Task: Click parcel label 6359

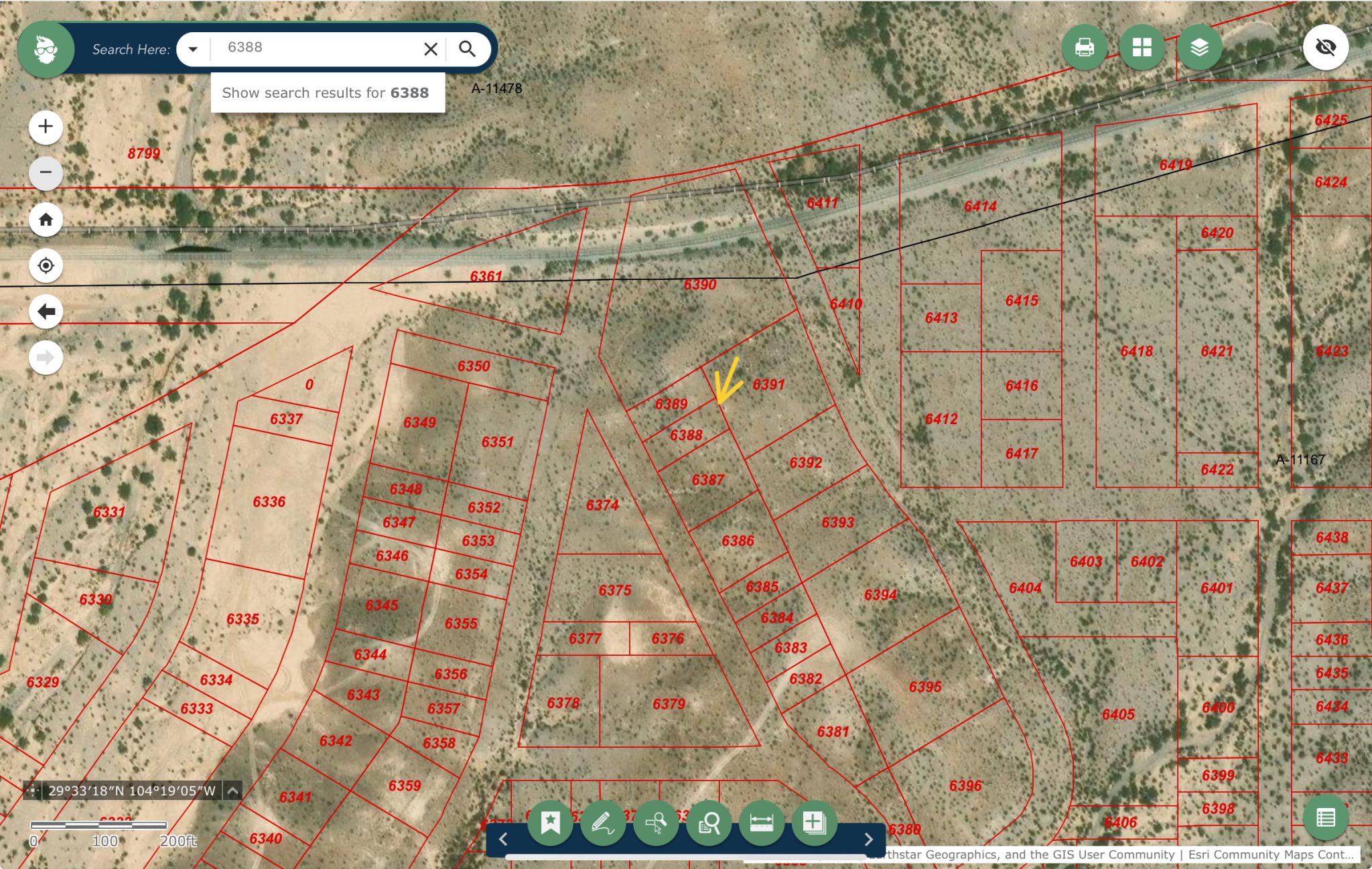Action: (405, 785)
